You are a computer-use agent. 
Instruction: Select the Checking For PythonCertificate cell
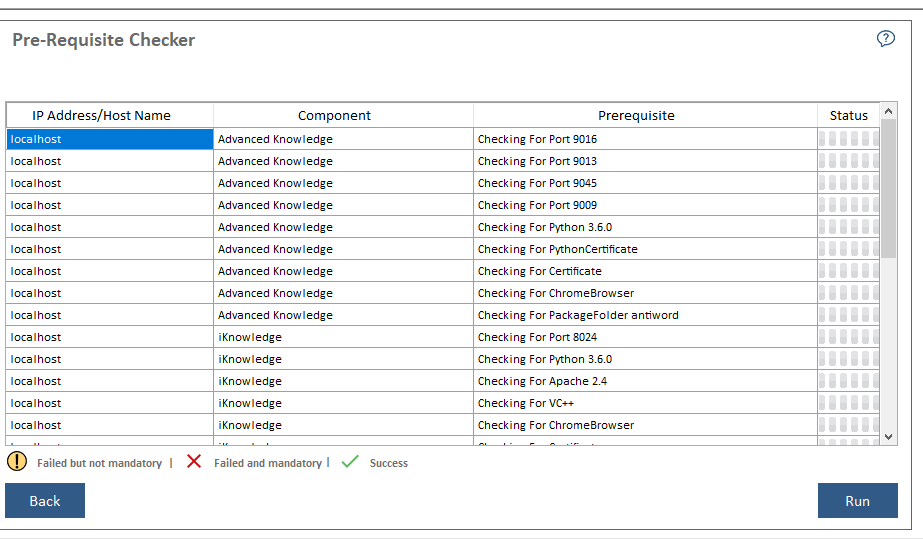[557, 249]
